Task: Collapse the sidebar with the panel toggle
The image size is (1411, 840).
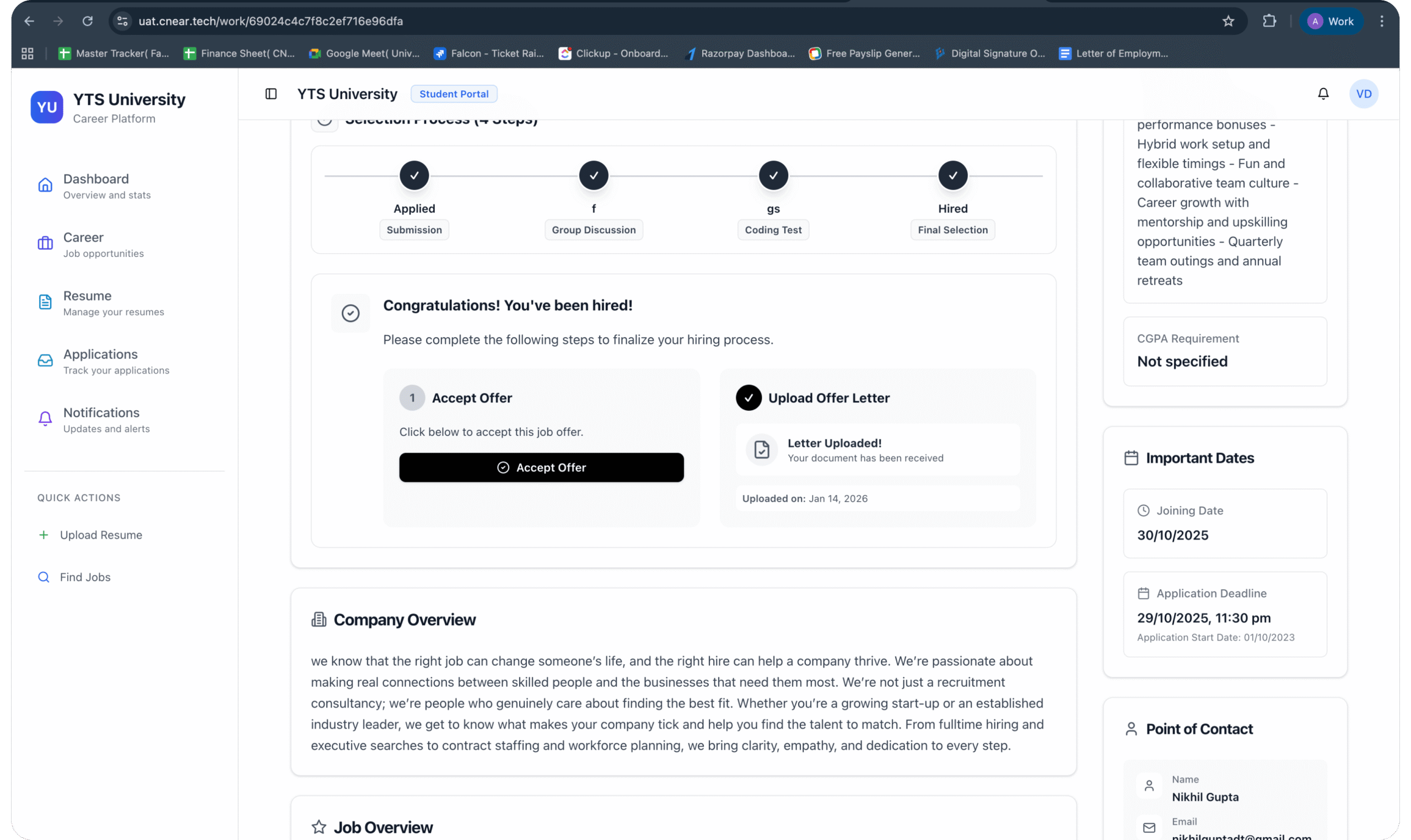Action: point(271,93)
